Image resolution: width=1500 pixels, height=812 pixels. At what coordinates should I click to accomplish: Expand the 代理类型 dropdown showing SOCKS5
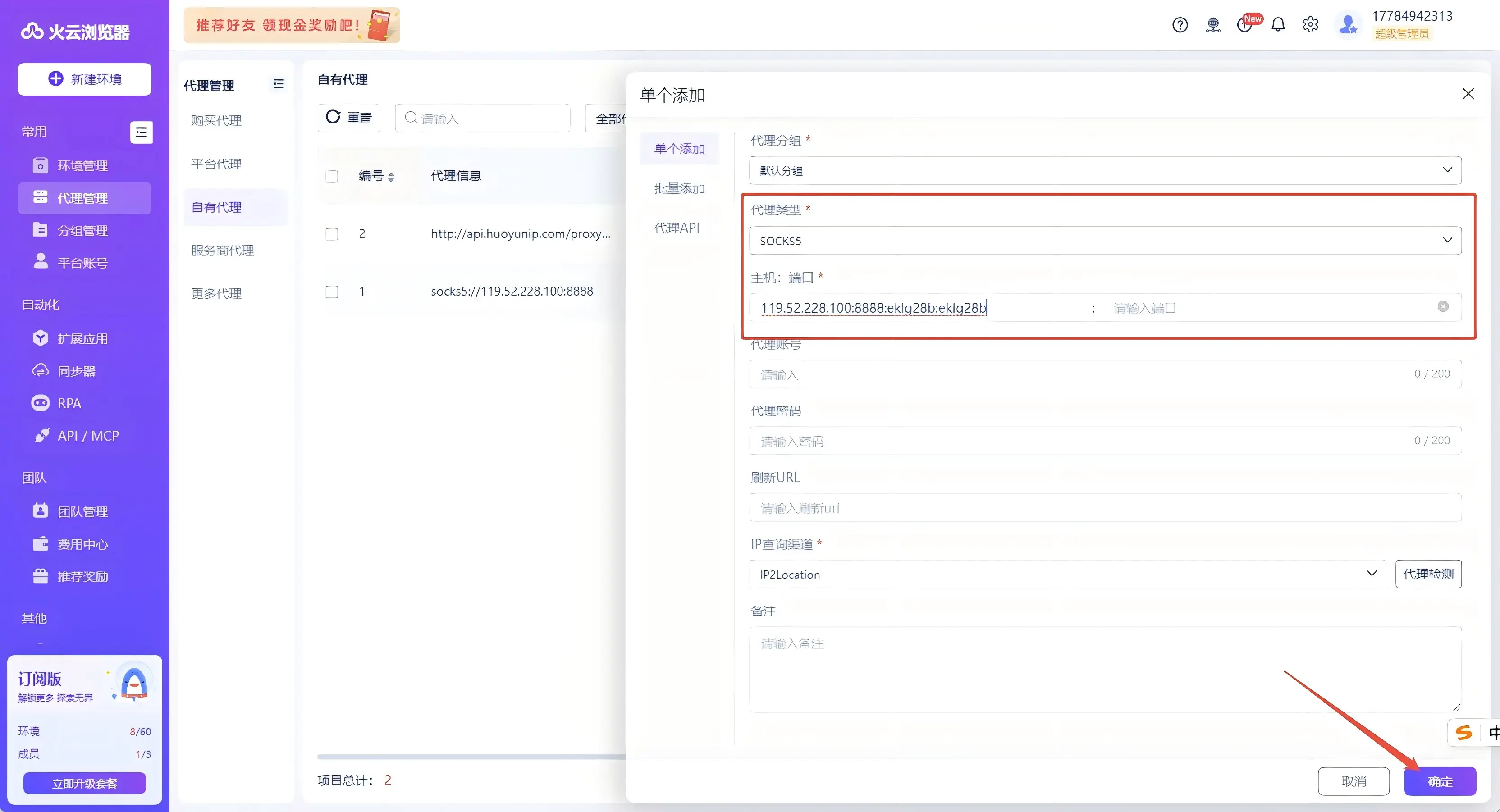(x=1105, y=240)
